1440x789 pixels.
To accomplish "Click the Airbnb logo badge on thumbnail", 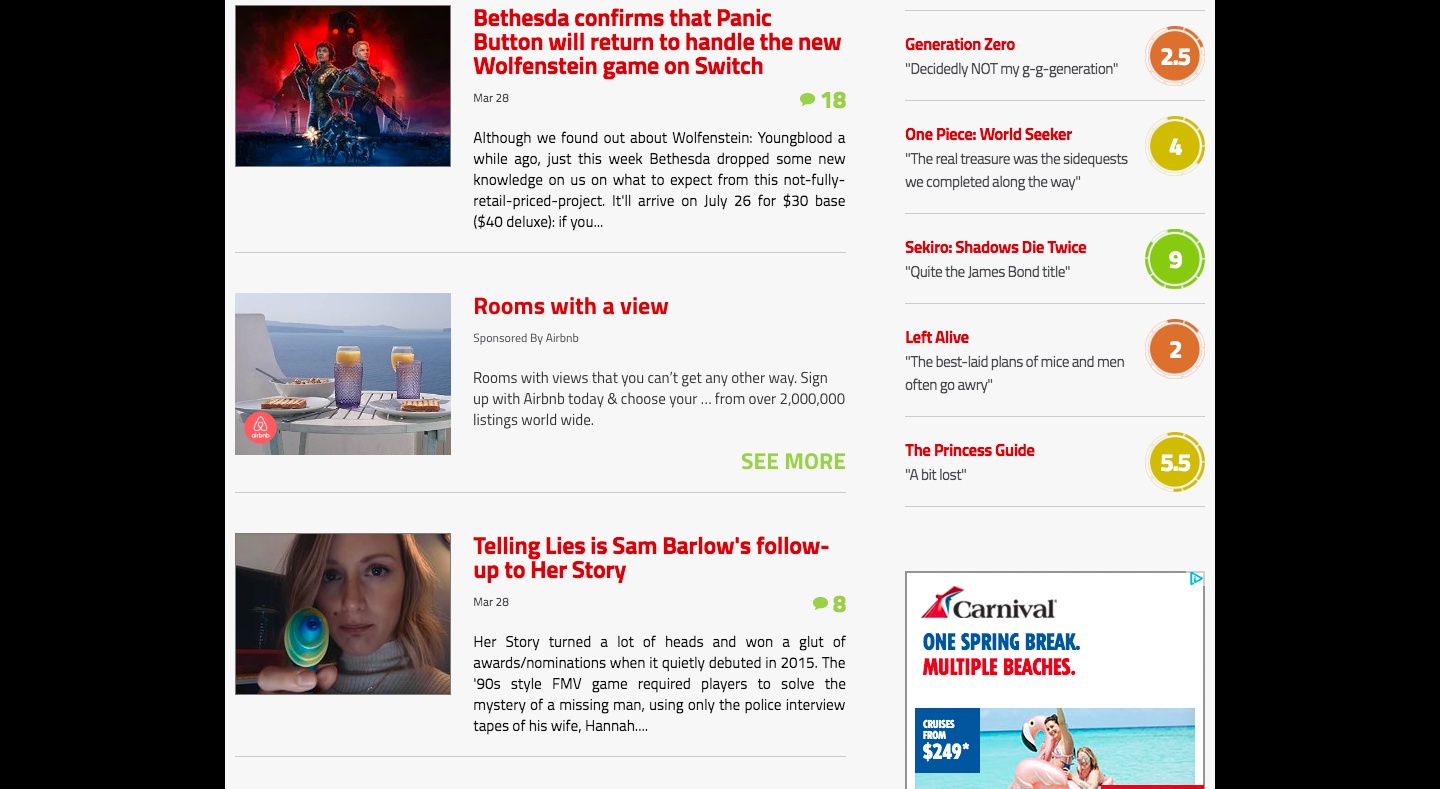I will [x=260, y=428].
